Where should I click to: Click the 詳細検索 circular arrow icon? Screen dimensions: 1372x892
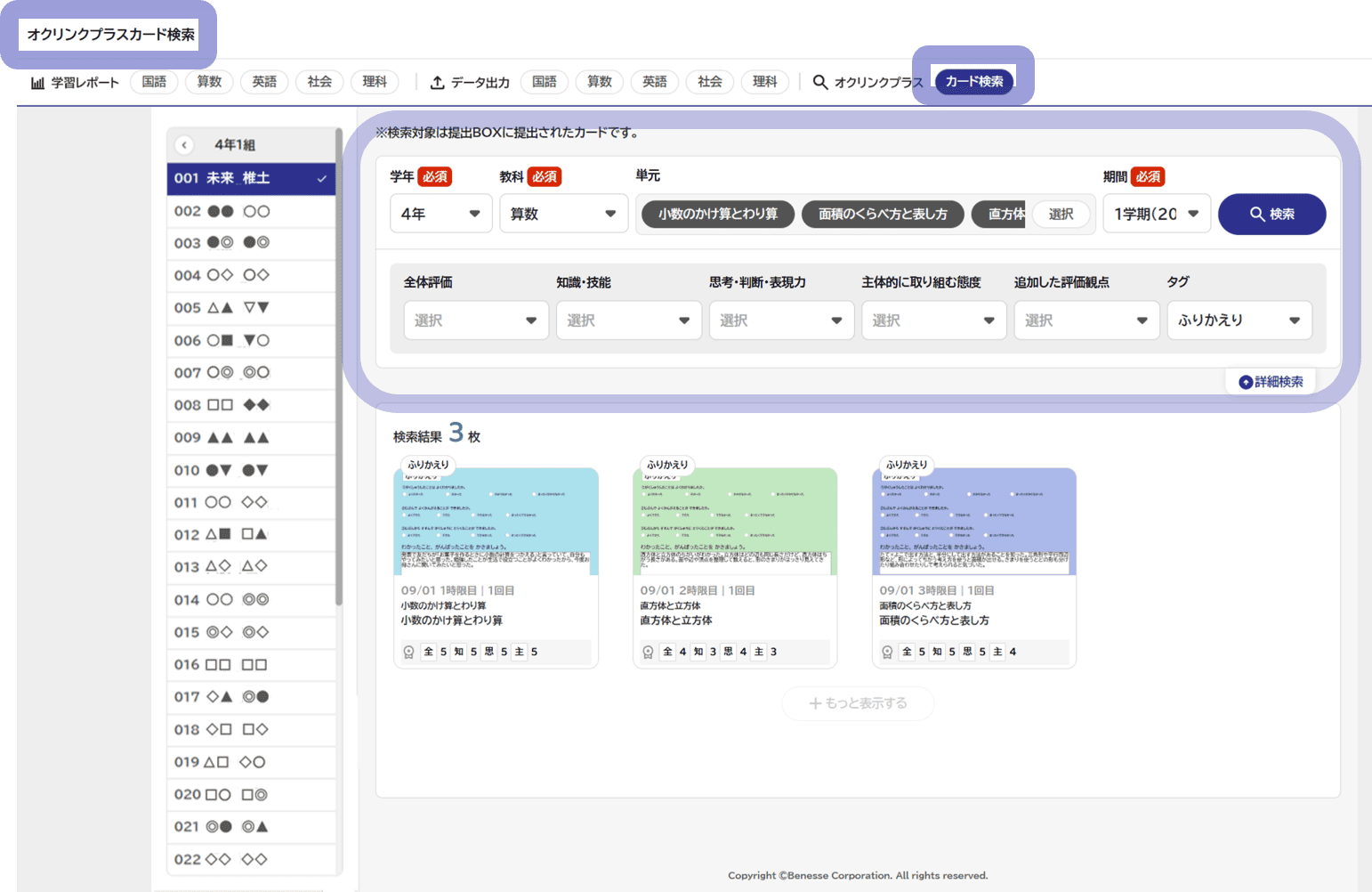[1246, 382]
